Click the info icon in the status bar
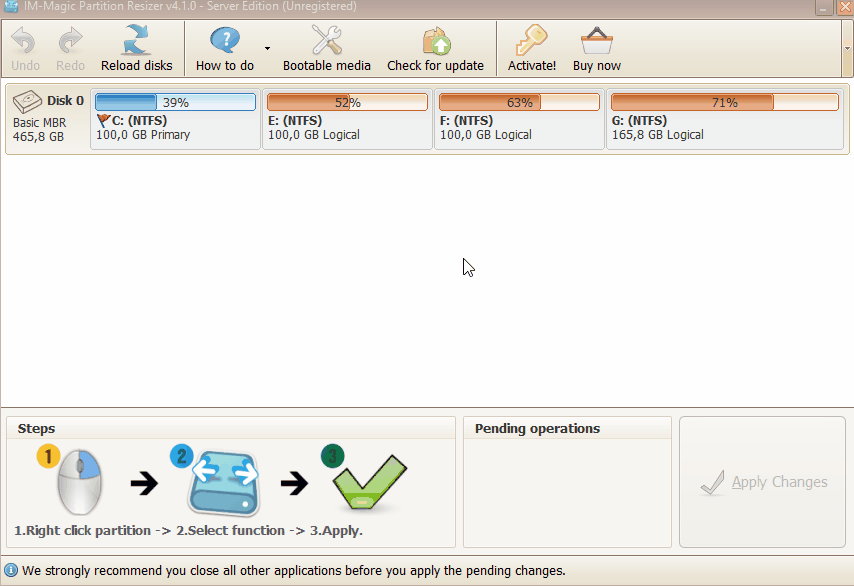The width and height of the screenshot is (854, 586). click(11, 570)
